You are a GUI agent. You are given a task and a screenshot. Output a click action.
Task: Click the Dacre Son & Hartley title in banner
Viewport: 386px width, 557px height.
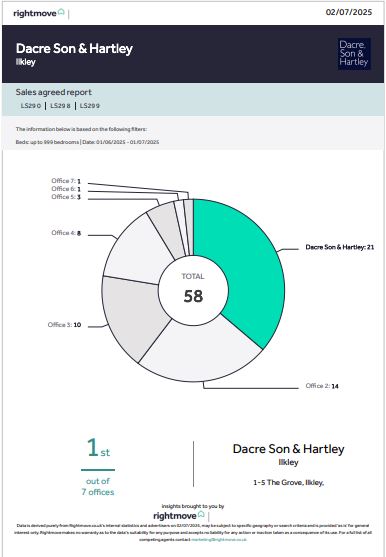click(74, 49)
